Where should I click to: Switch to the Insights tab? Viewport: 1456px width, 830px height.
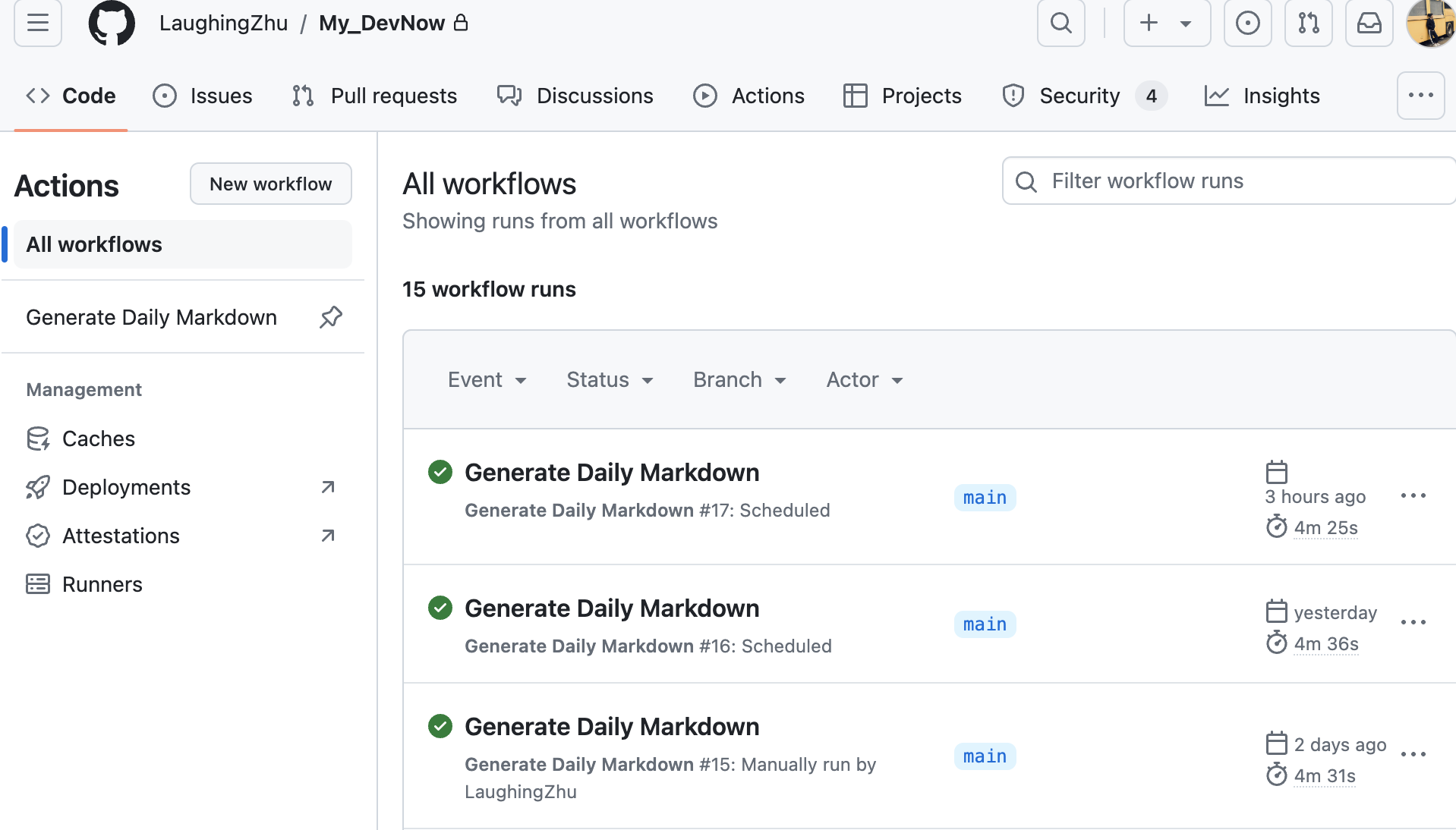click(x=1262, y=96)
